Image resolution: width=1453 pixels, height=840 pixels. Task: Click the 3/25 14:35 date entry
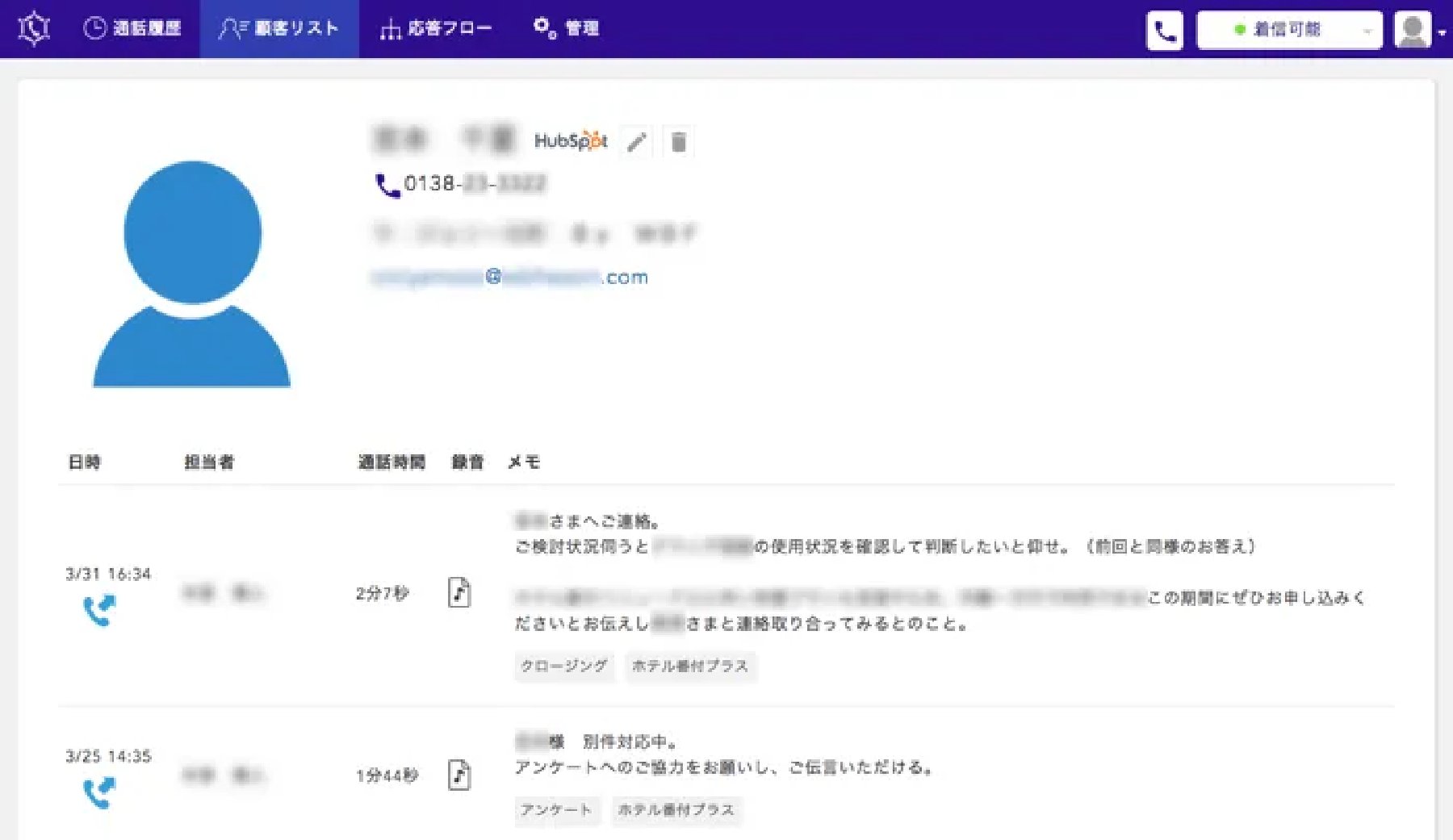pyautogui.click(x=108, y=757)
